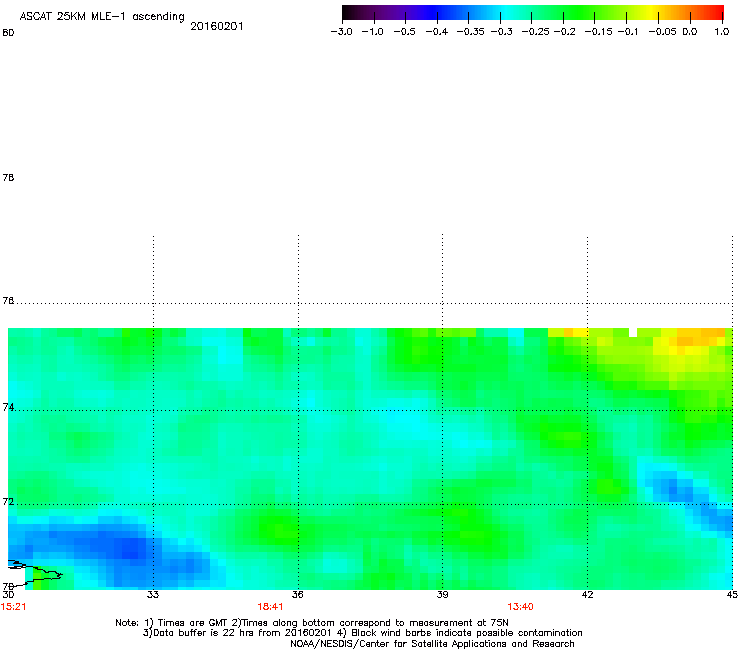Click latitude label 74
The image size is (740, 650).
click(x=8, y=407)
